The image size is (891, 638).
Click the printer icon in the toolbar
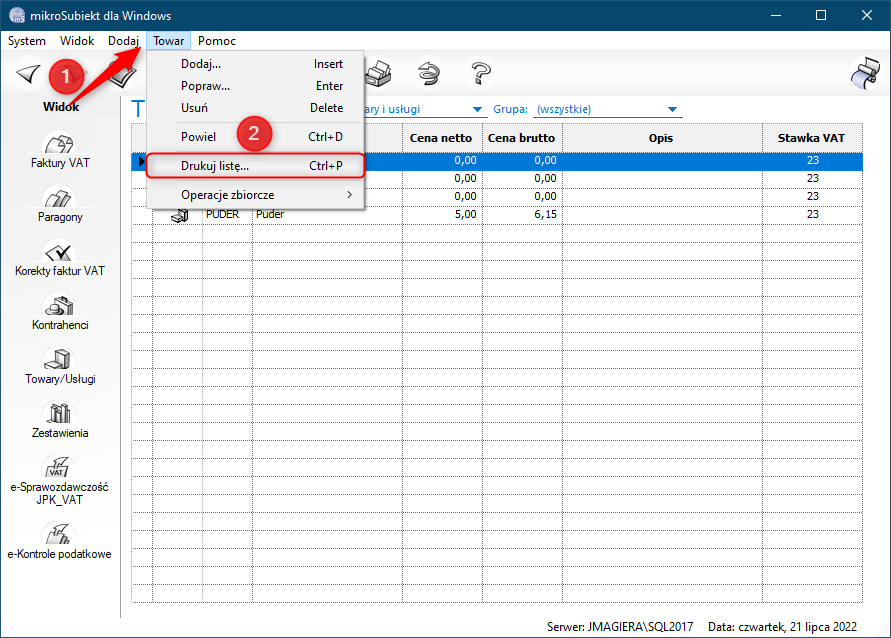click(379, 73)
